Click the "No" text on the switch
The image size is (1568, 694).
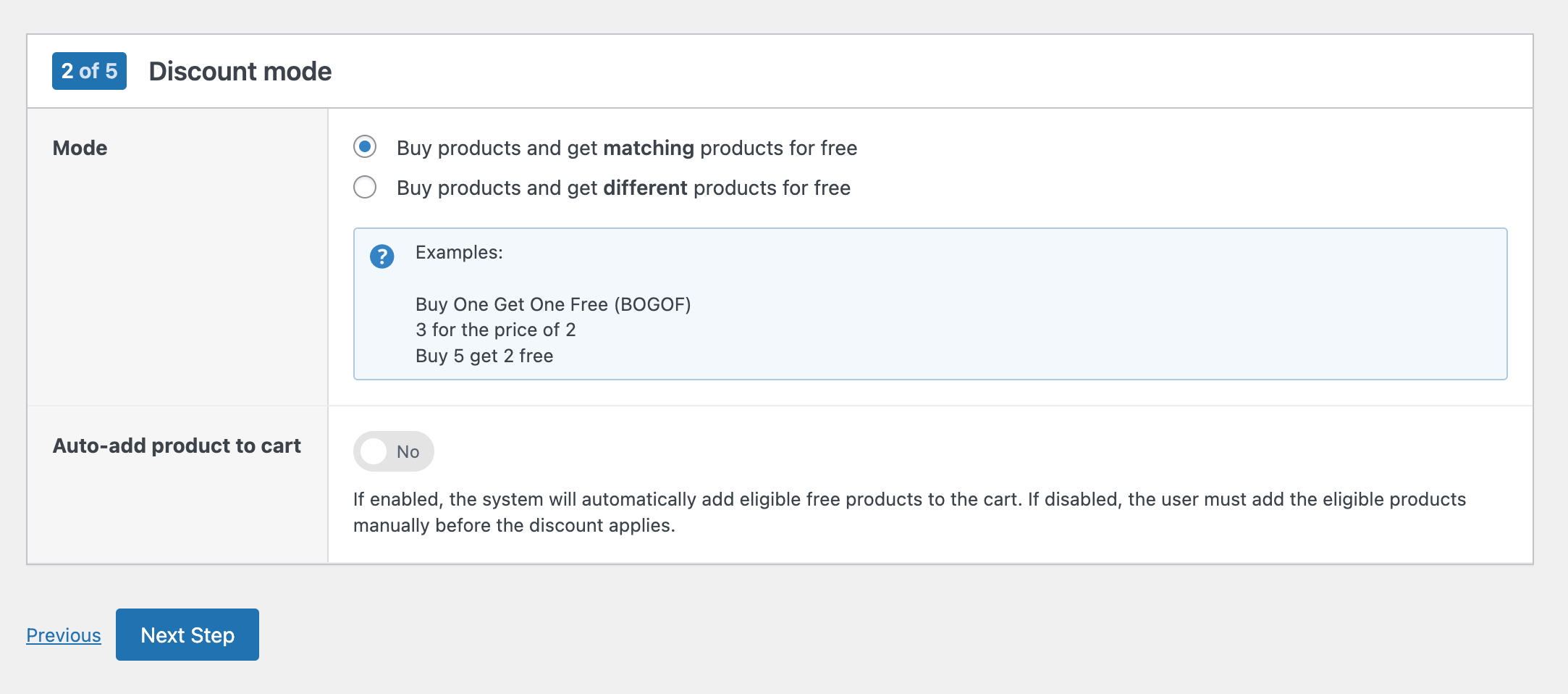408,452
